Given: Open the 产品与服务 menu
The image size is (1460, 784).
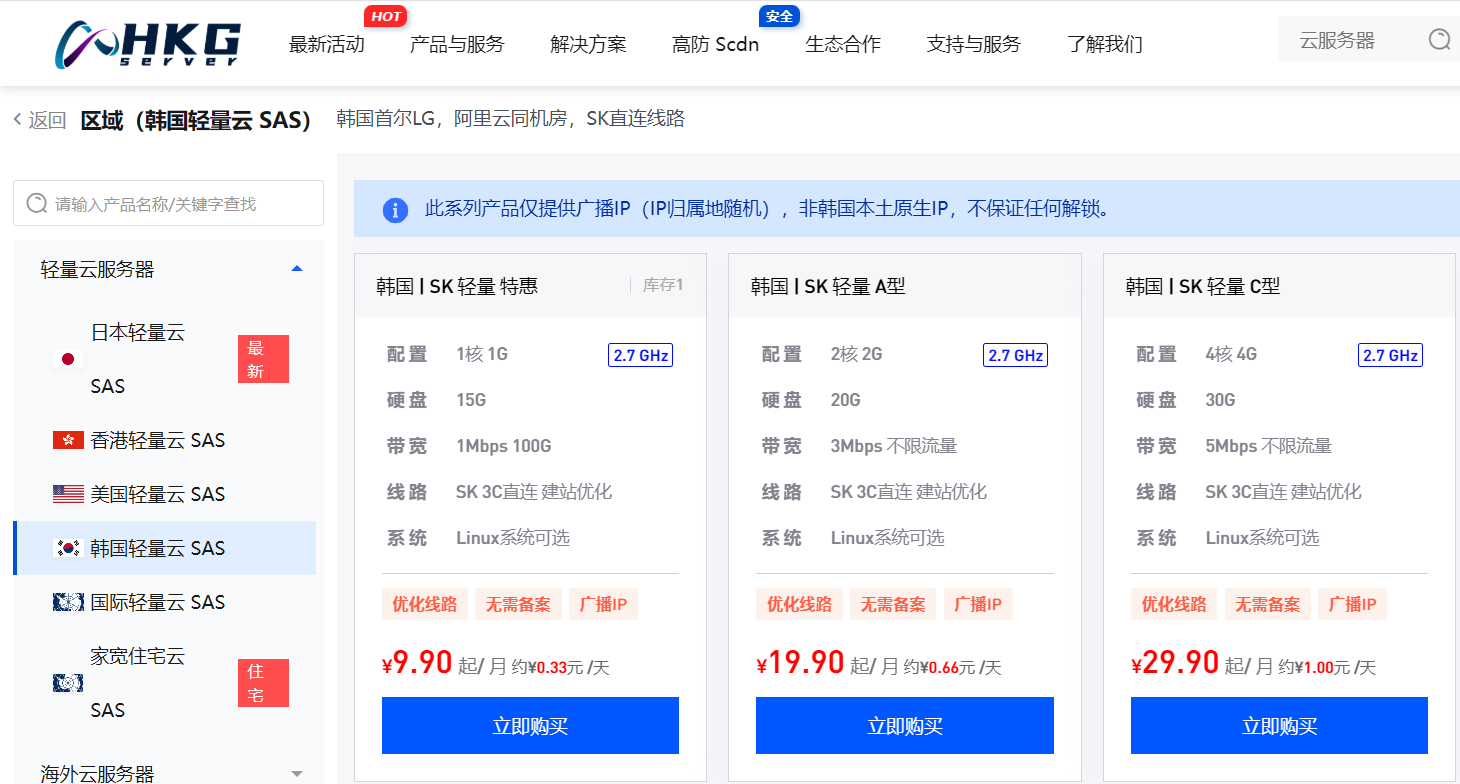Looking at the screenshot, I should (x=457, y=44).
